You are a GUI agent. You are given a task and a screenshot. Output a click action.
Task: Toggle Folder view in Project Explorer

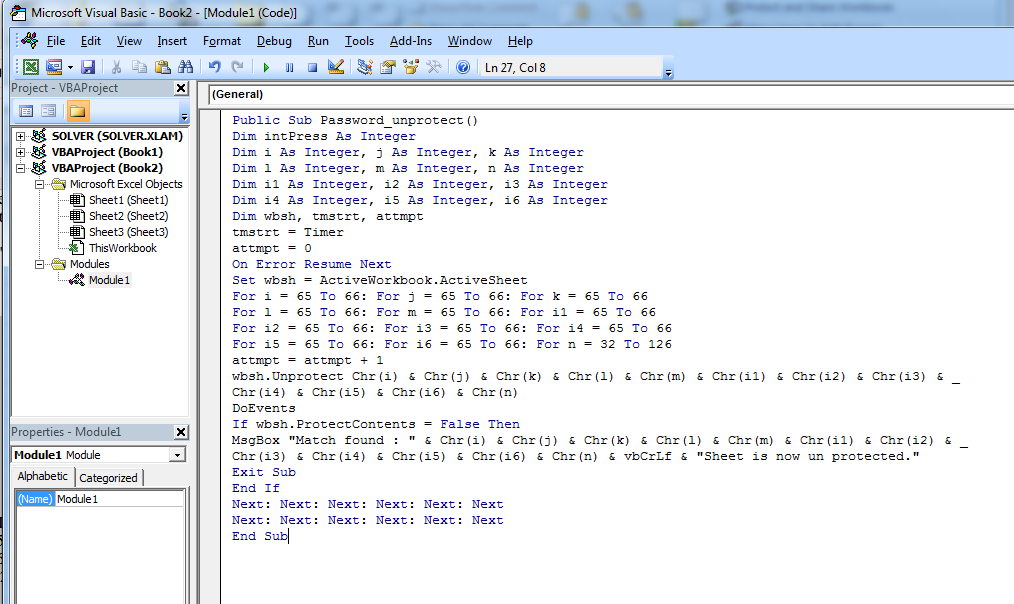click(77, 110)
